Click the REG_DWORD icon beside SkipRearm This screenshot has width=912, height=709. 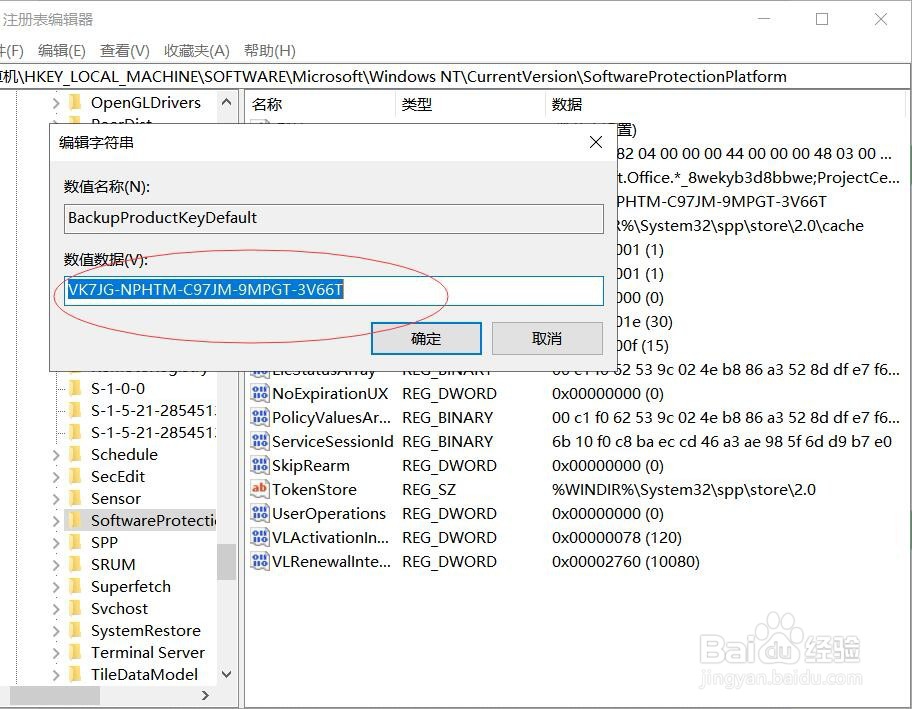click(258, 465)
